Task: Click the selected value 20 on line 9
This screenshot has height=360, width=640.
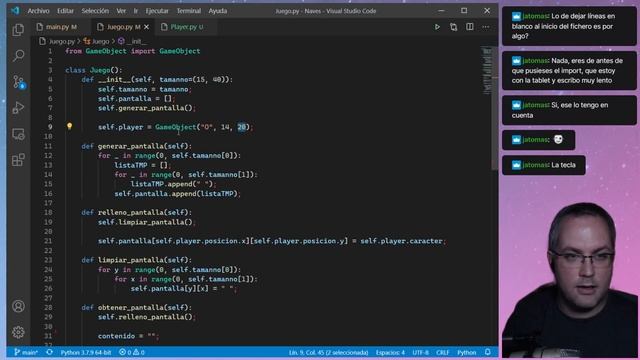Action: [x=242, y=127]
